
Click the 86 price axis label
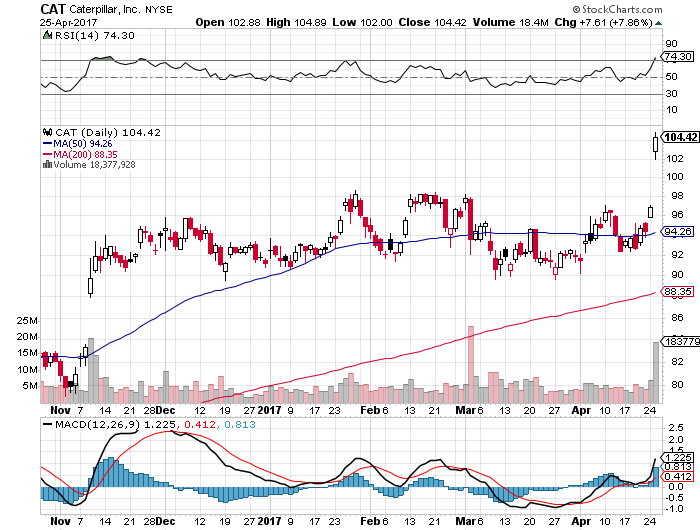[x=677, y=317]
